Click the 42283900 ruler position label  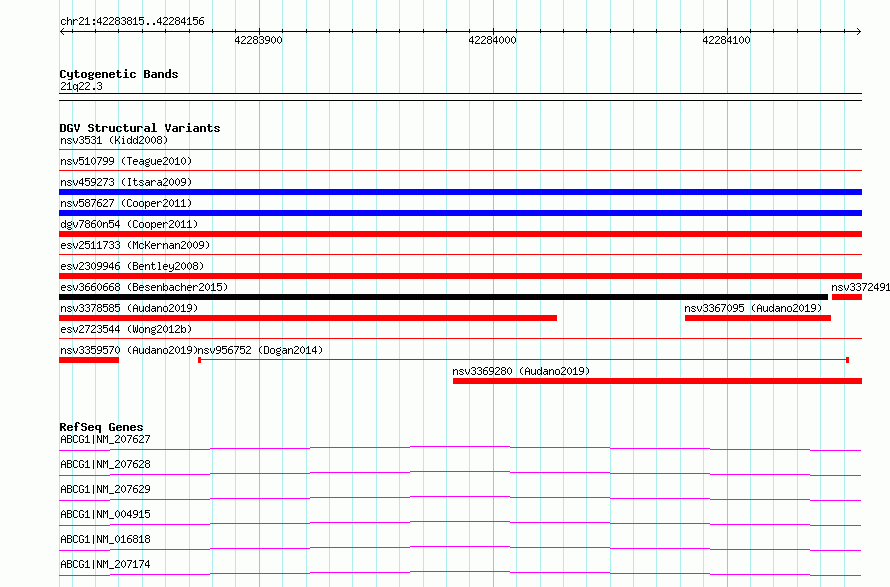pyautogui.click(x=258, y=40)
